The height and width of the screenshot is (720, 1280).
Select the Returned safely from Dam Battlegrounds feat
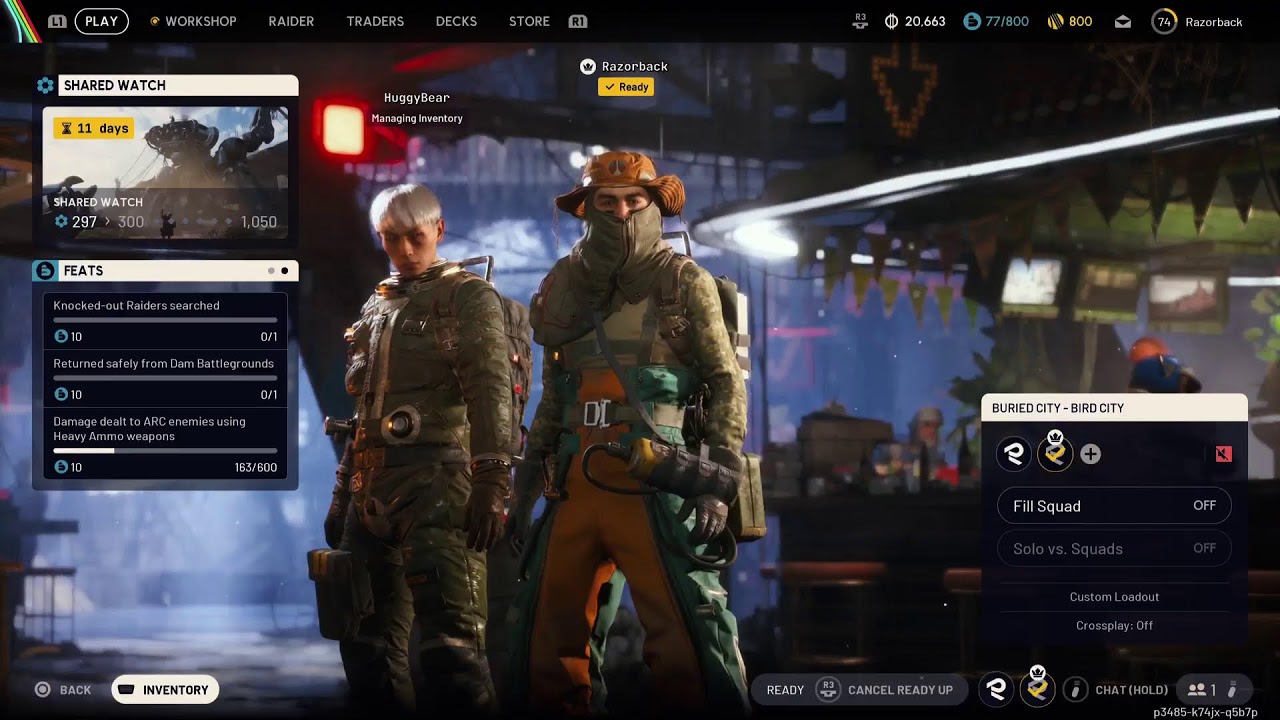(165, 379)
